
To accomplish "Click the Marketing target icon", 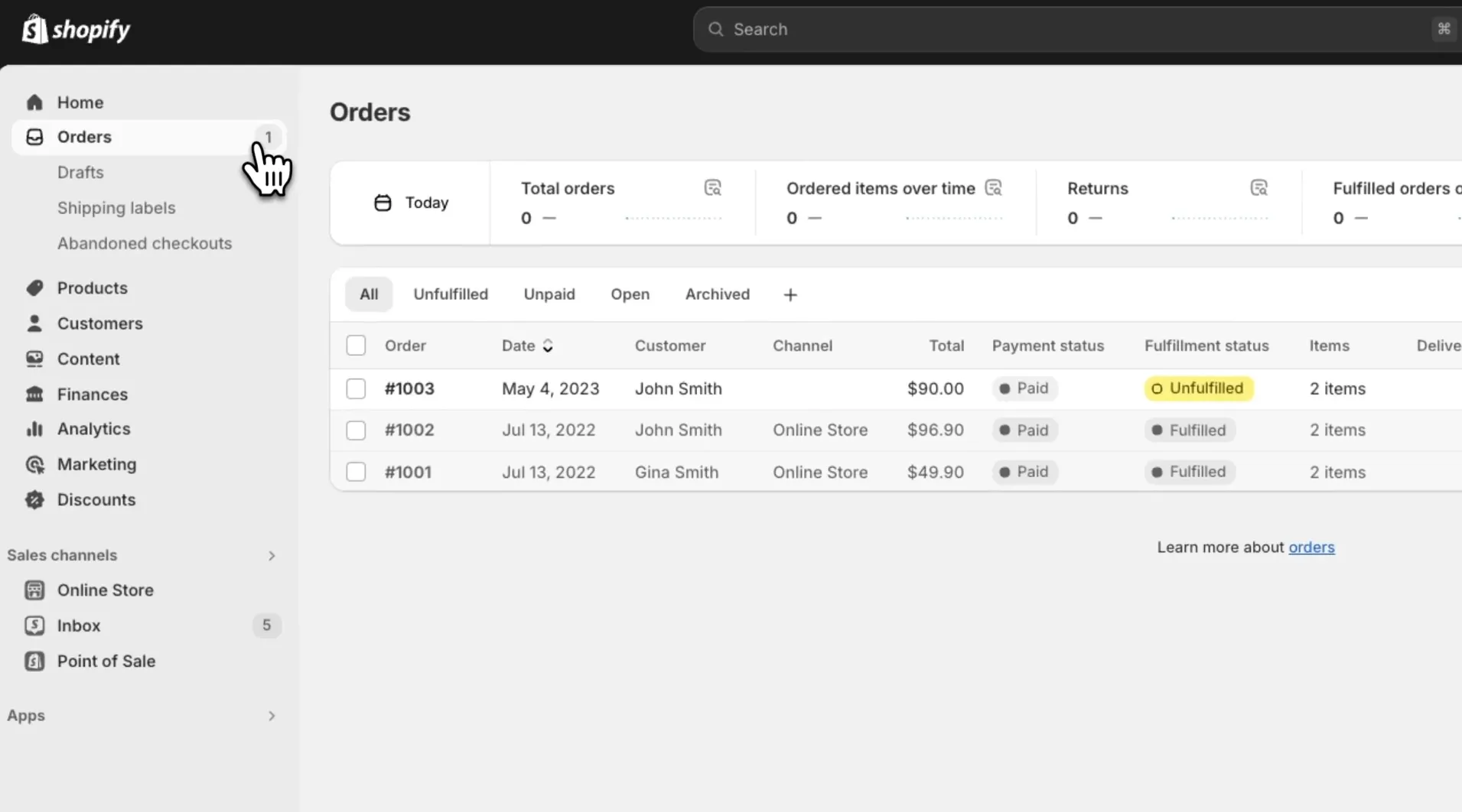I will point(34,464).
